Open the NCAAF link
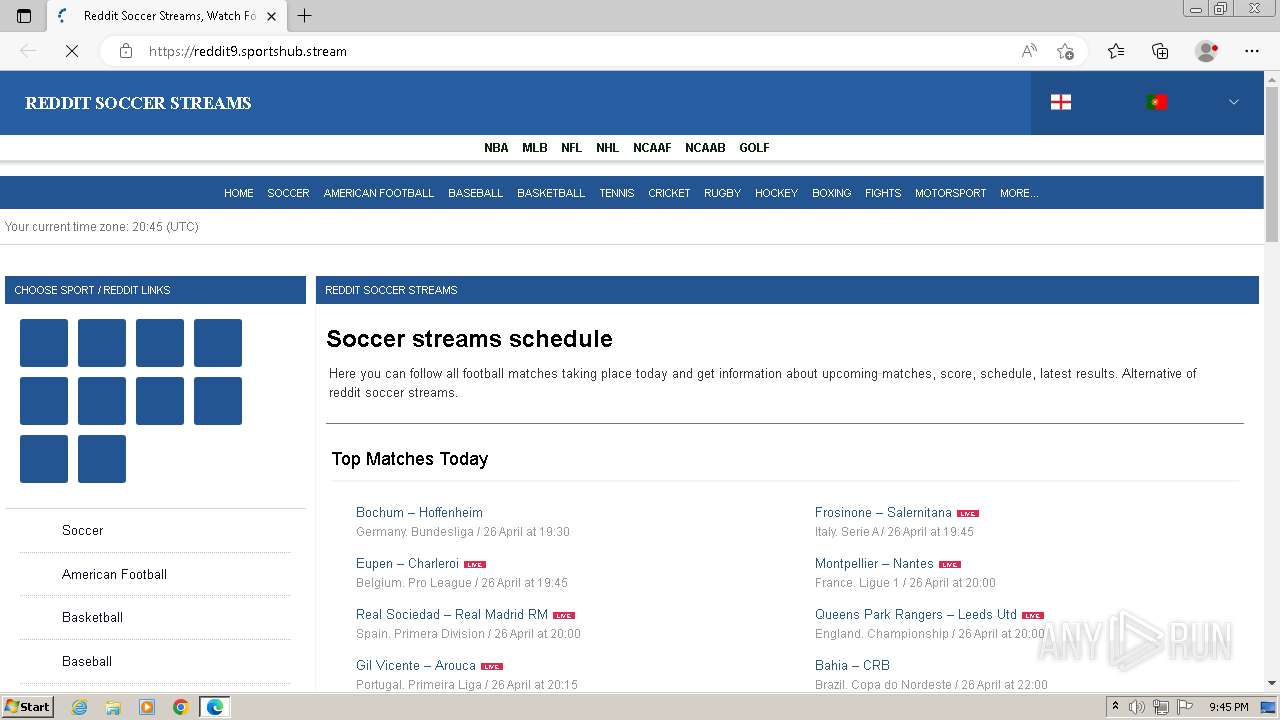 coord(652,147)
